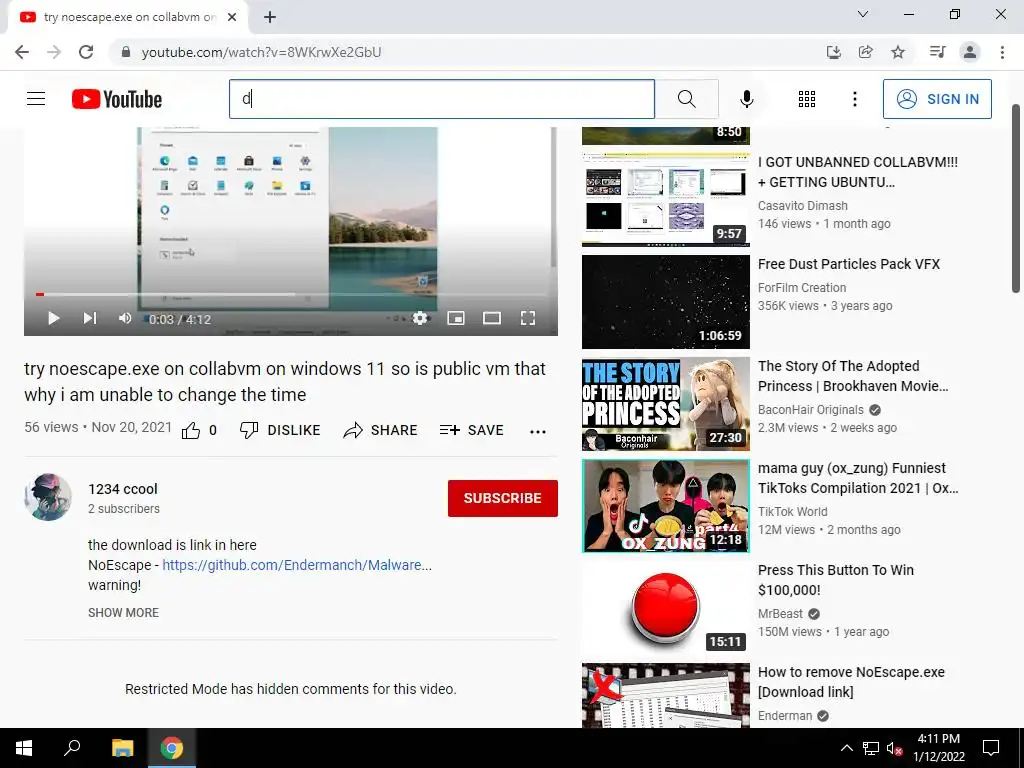Dislike the video

tap(280, 430)
